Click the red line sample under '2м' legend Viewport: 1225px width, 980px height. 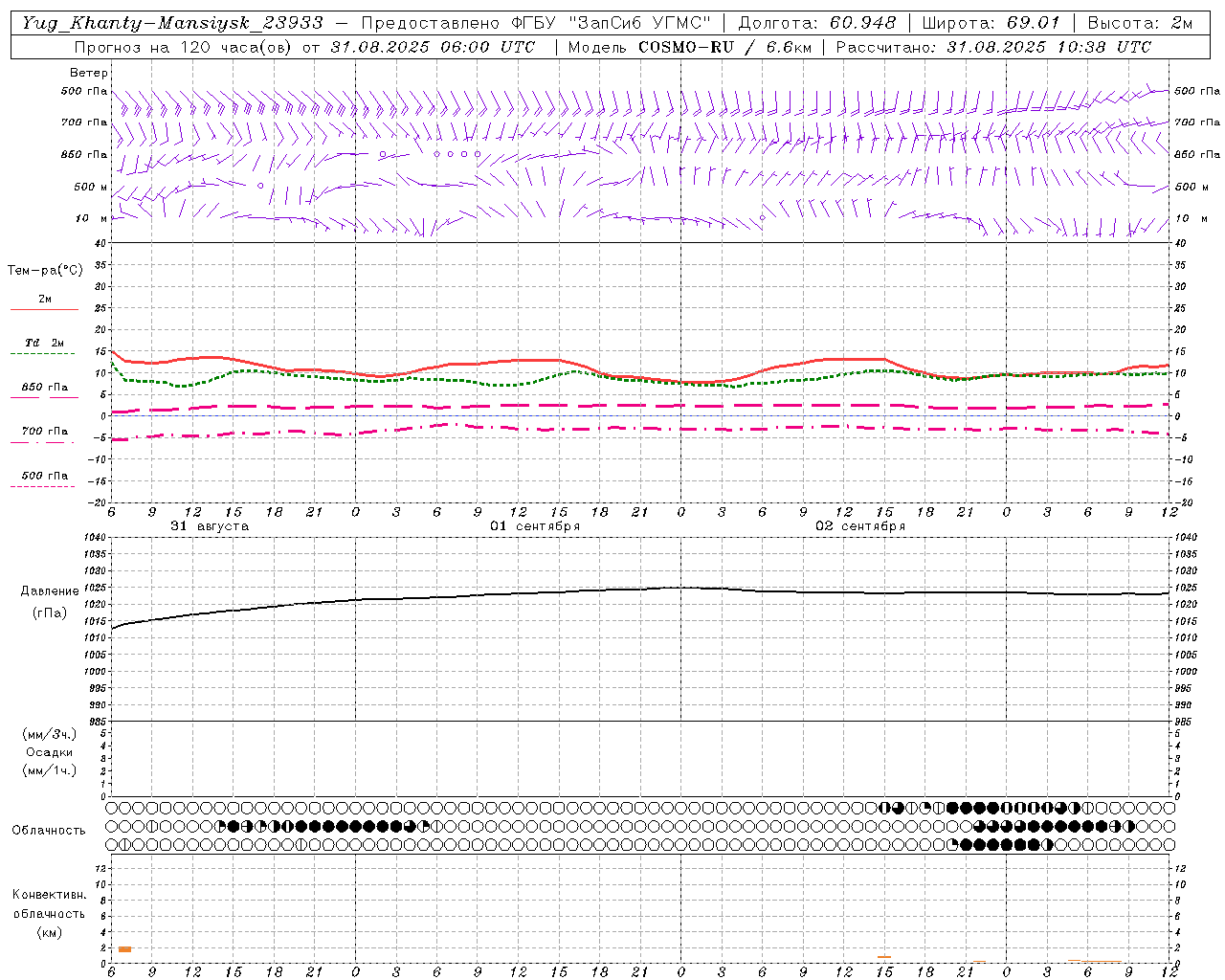[x=44, y=309]
